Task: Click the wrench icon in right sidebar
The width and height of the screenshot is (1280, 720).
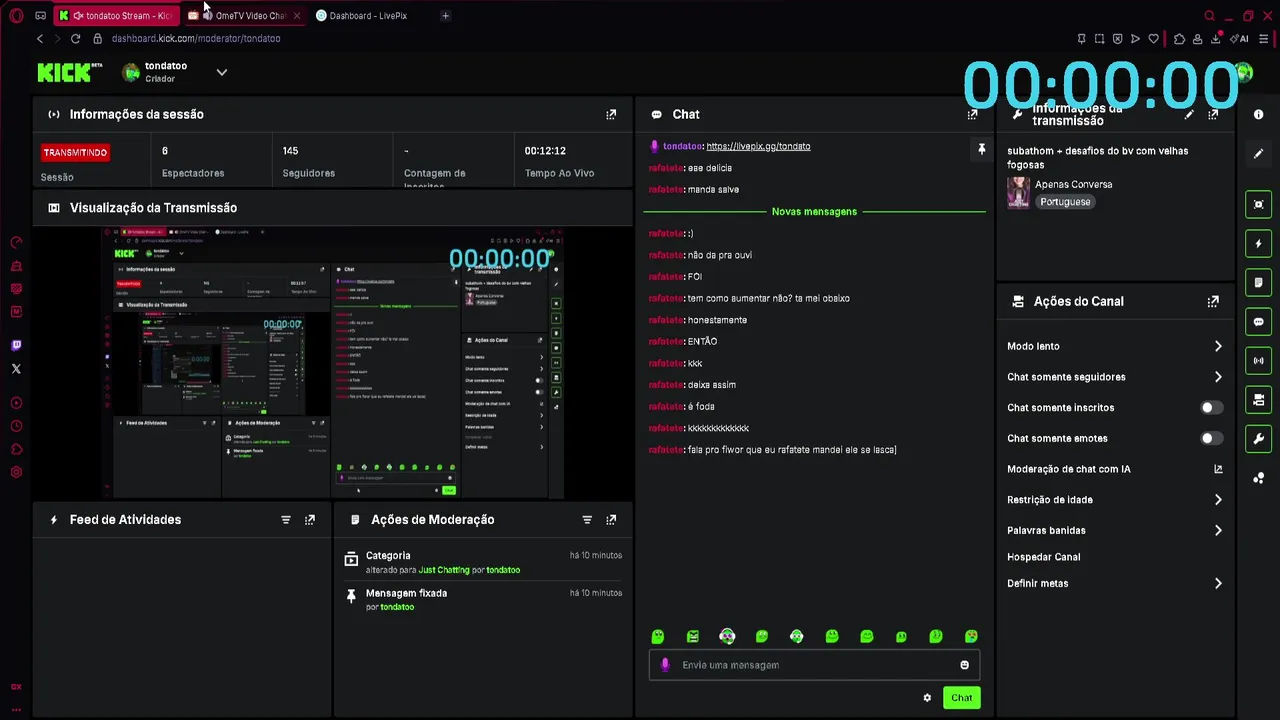Action: [1258, 439]
